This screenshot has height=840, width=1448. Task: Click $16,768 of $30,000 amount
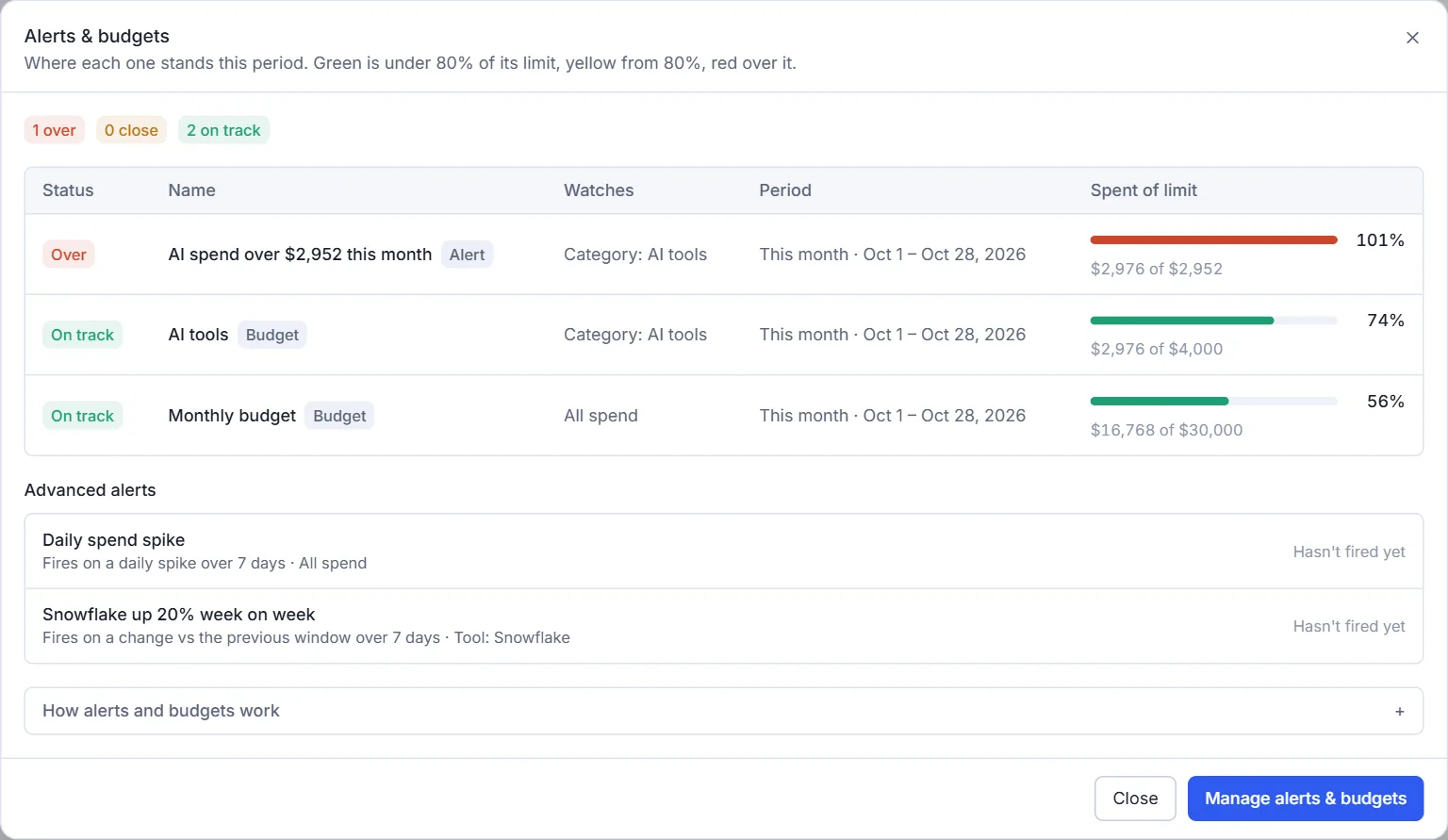tap(1166, 430)
